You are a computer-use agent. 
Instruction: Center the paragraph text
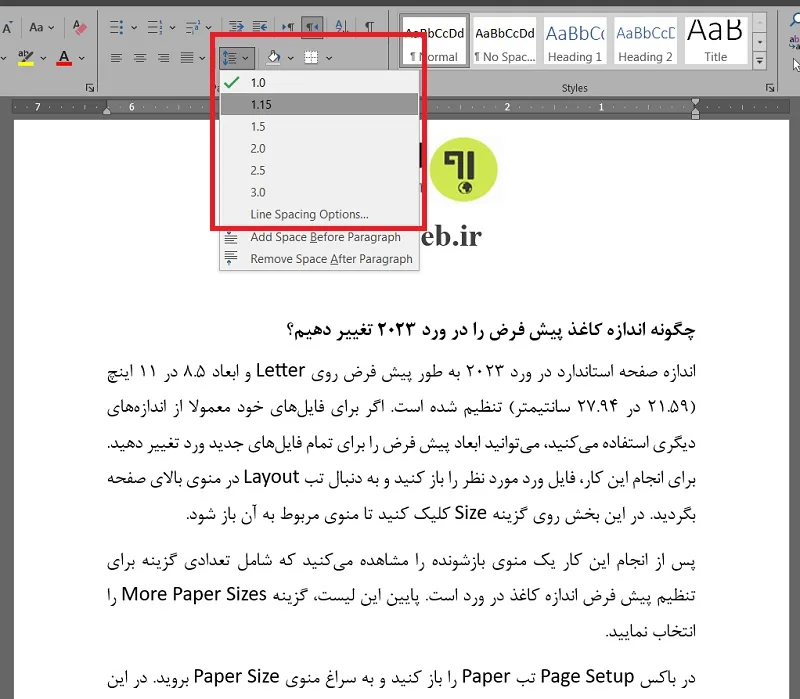140,58
